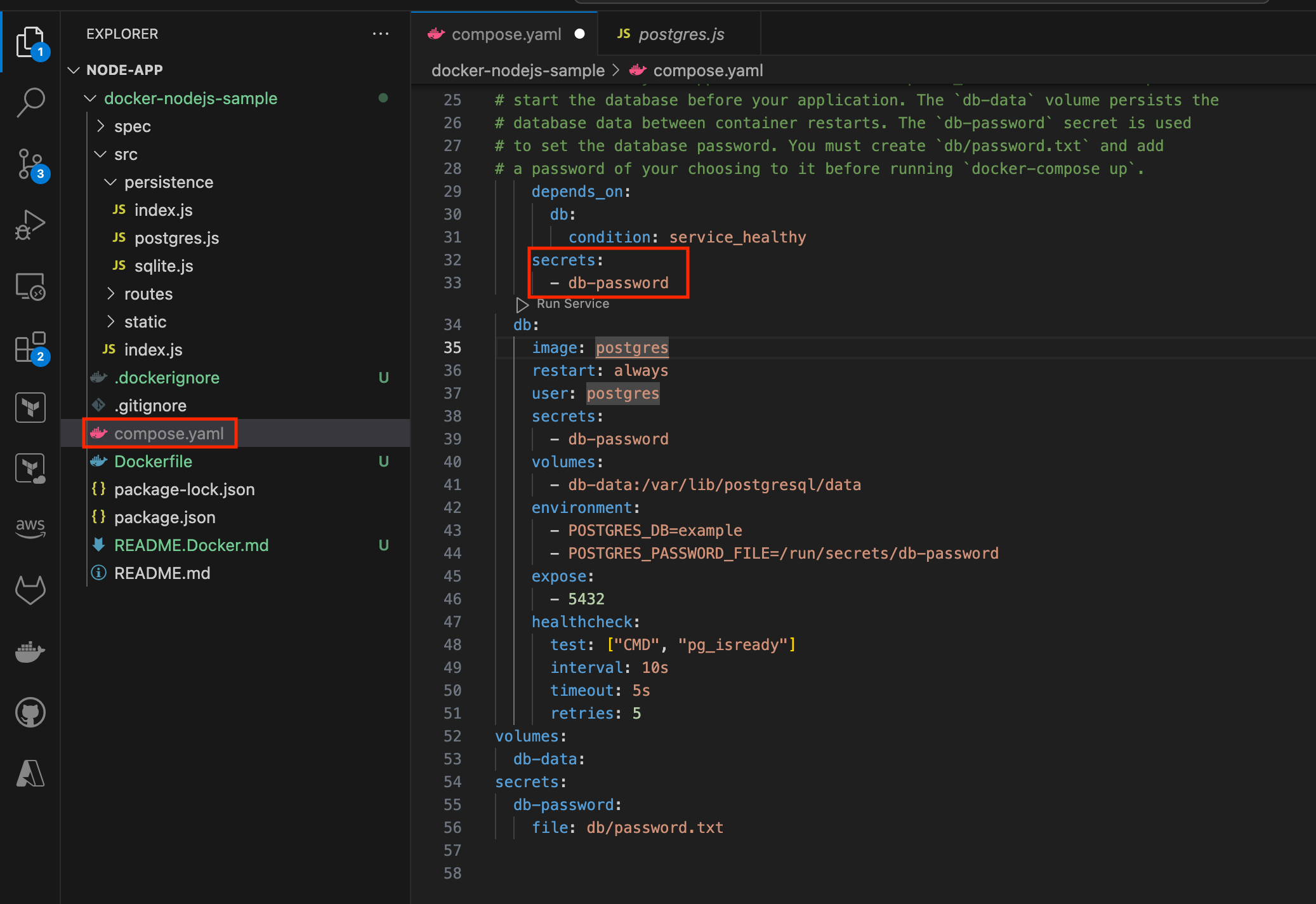Open the Remote Explorer icon
Screen dimensions: 1316x904
click(x=30, y=286)
